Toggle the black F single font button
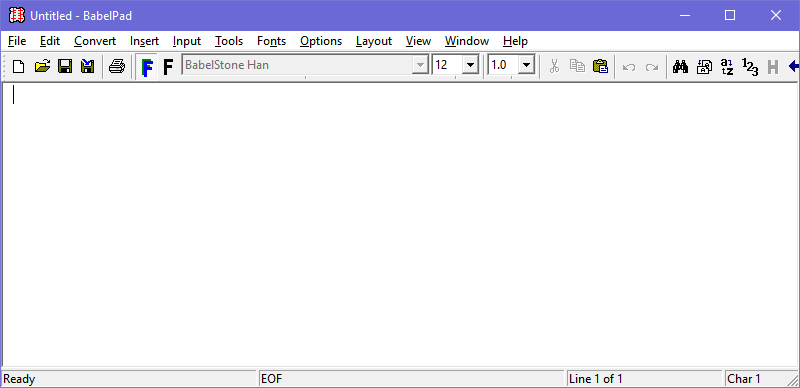 coord(168,67)
